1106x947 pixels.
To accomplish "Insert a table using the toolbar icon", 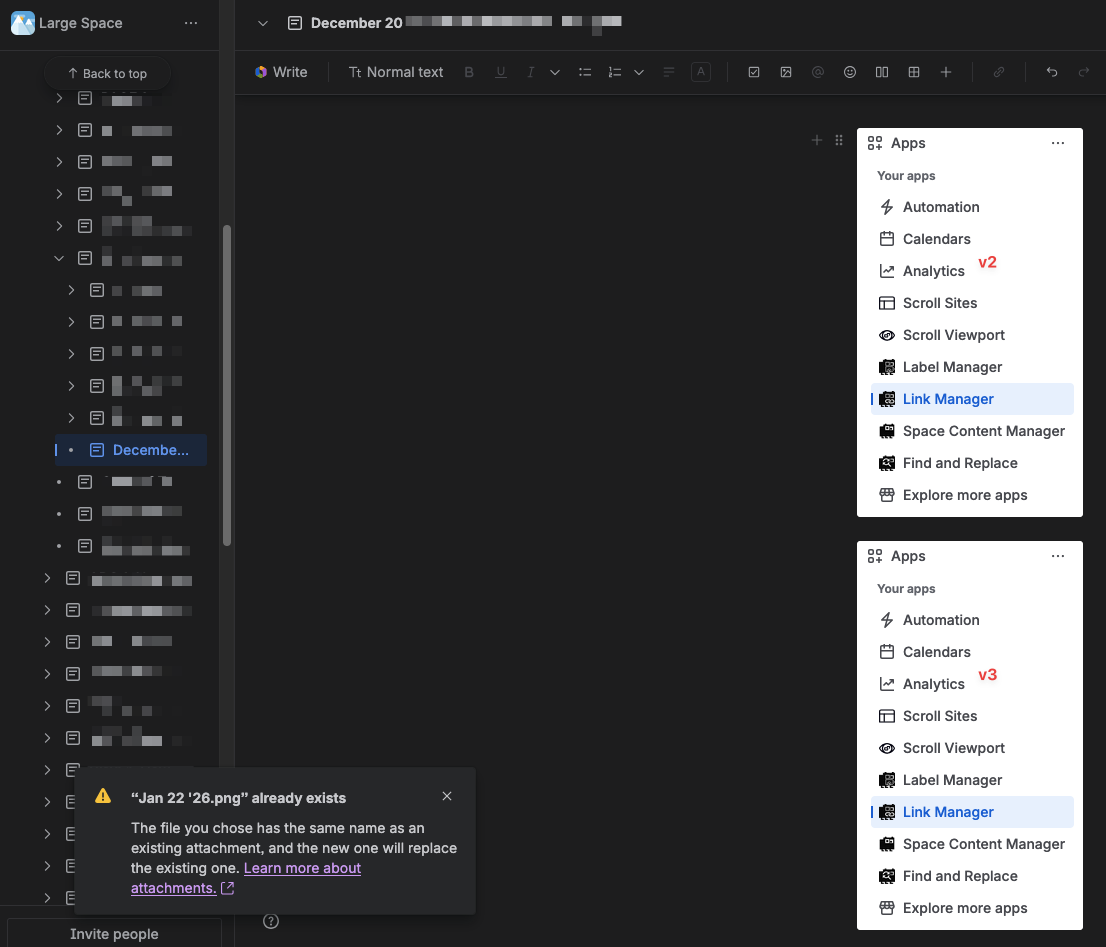I will tap(914, 72).
